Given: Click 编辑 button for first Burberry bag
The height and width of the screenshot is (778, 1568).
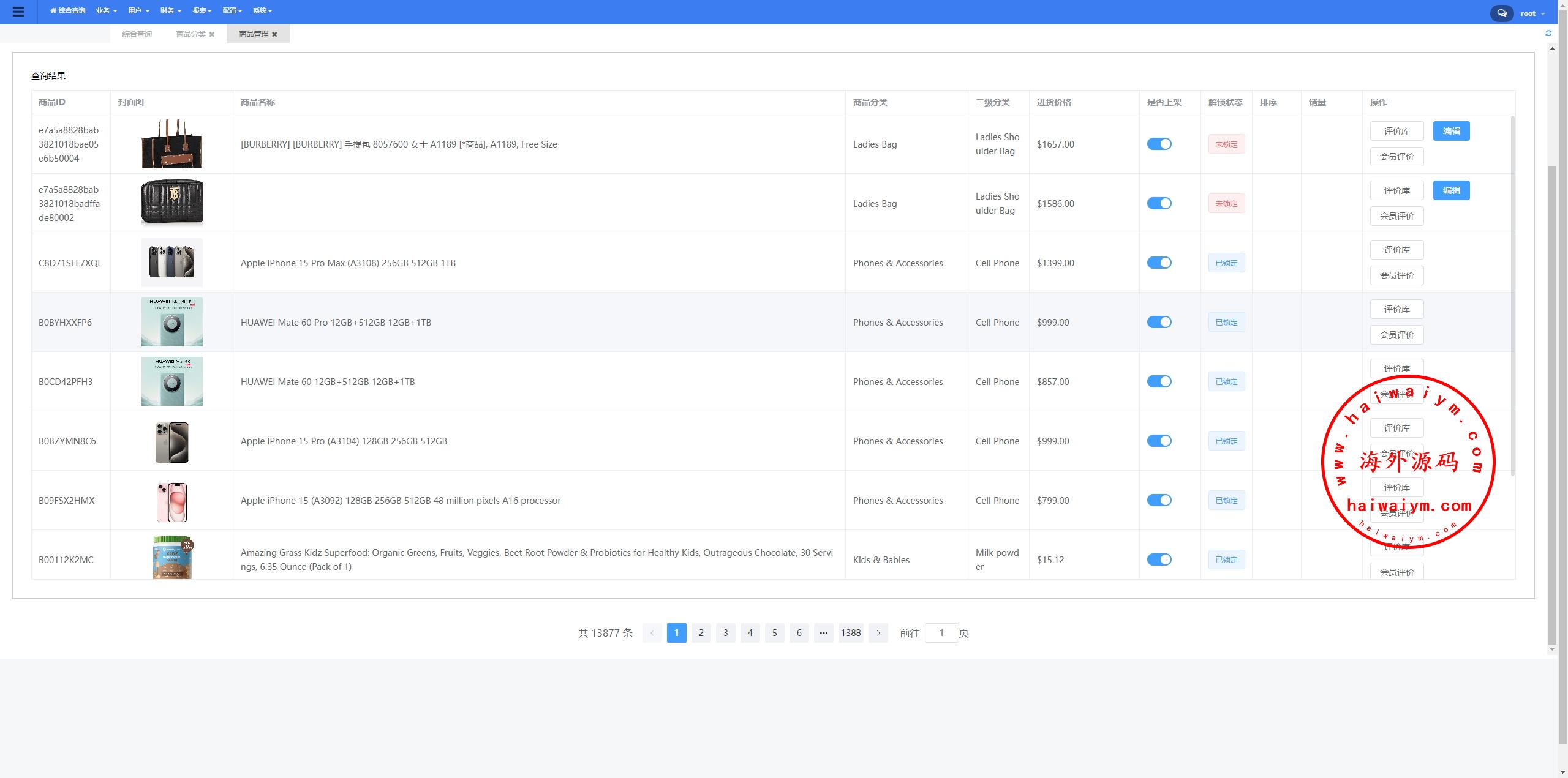Looking at the screenshot, I should pos(1451,131).
